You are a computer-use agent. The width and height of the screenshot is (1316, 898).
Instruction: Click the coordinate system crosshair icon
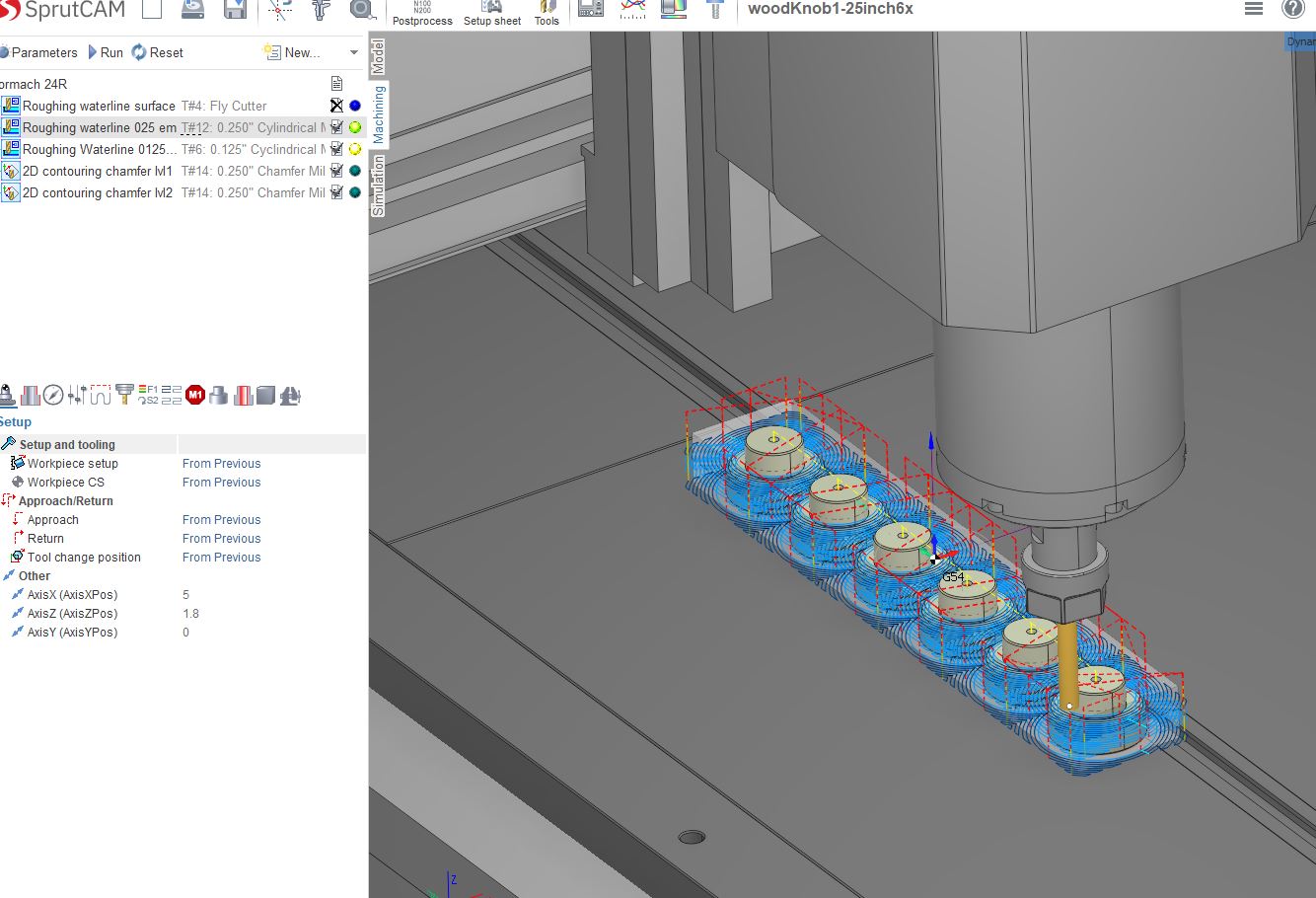tap(280, 10)
